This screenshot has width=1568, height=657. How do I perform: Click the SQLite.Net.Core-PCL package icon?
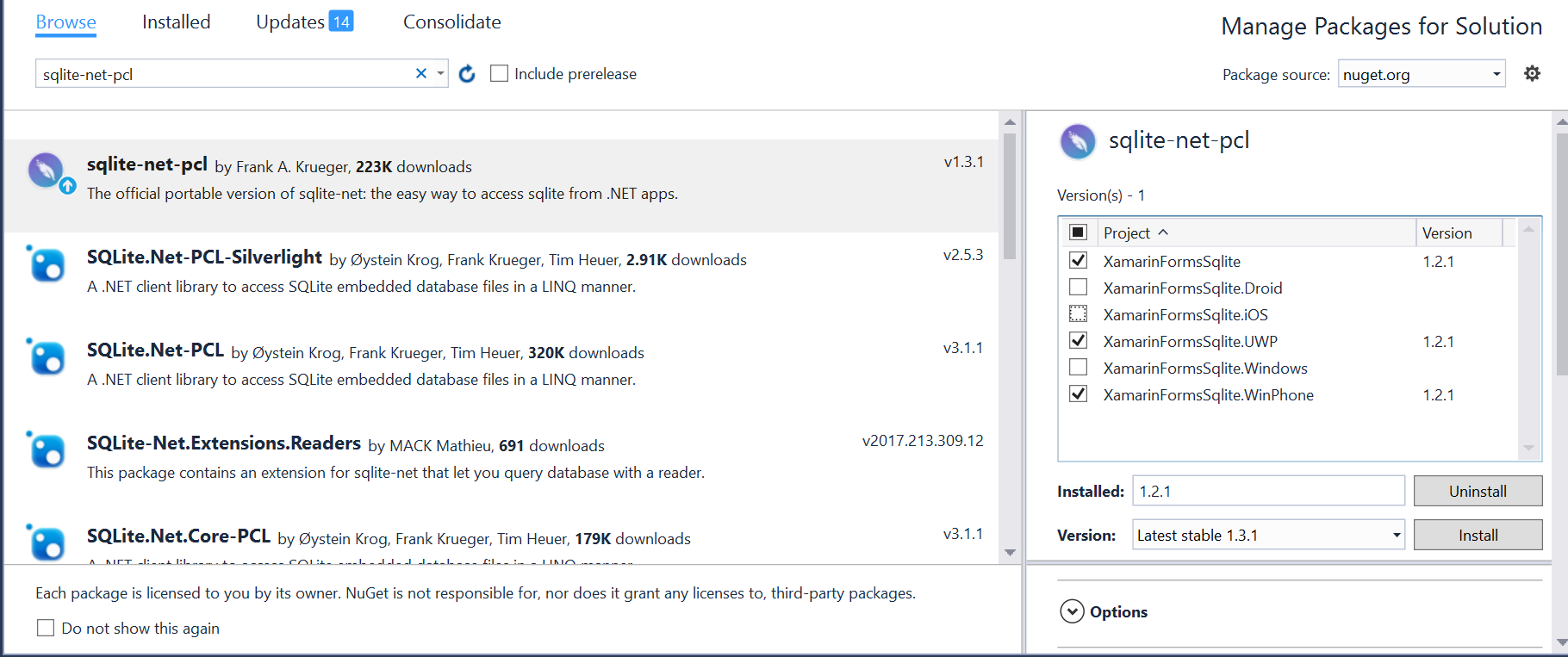click(47, 542)
